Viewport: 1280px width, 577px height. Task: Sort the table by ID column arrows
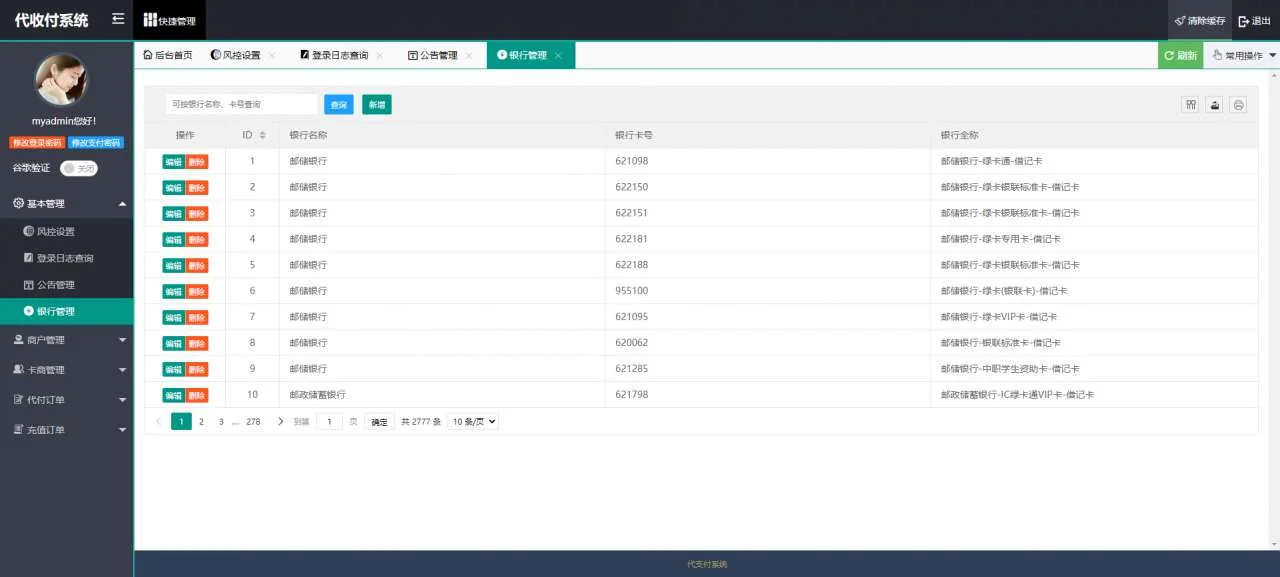pos(263,135)
